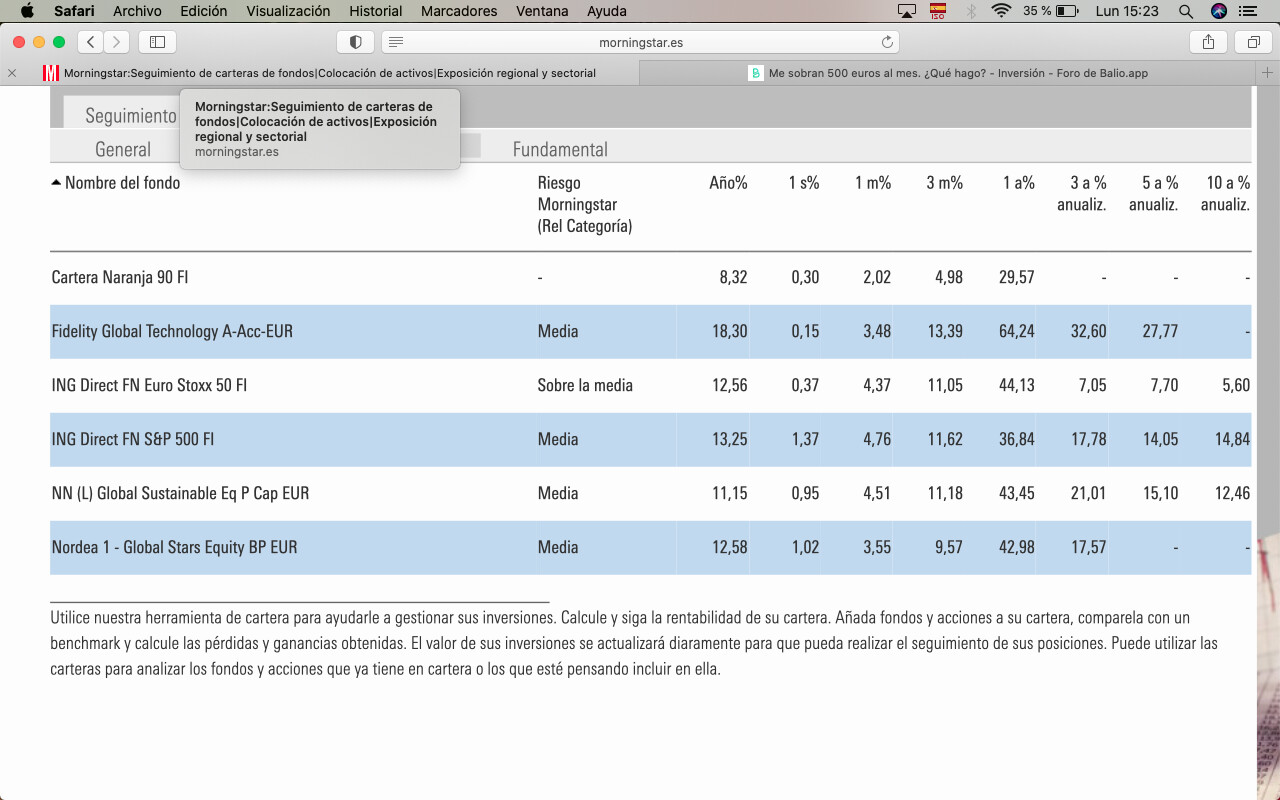Open Siri from the menu bar

coord(1218,11)
